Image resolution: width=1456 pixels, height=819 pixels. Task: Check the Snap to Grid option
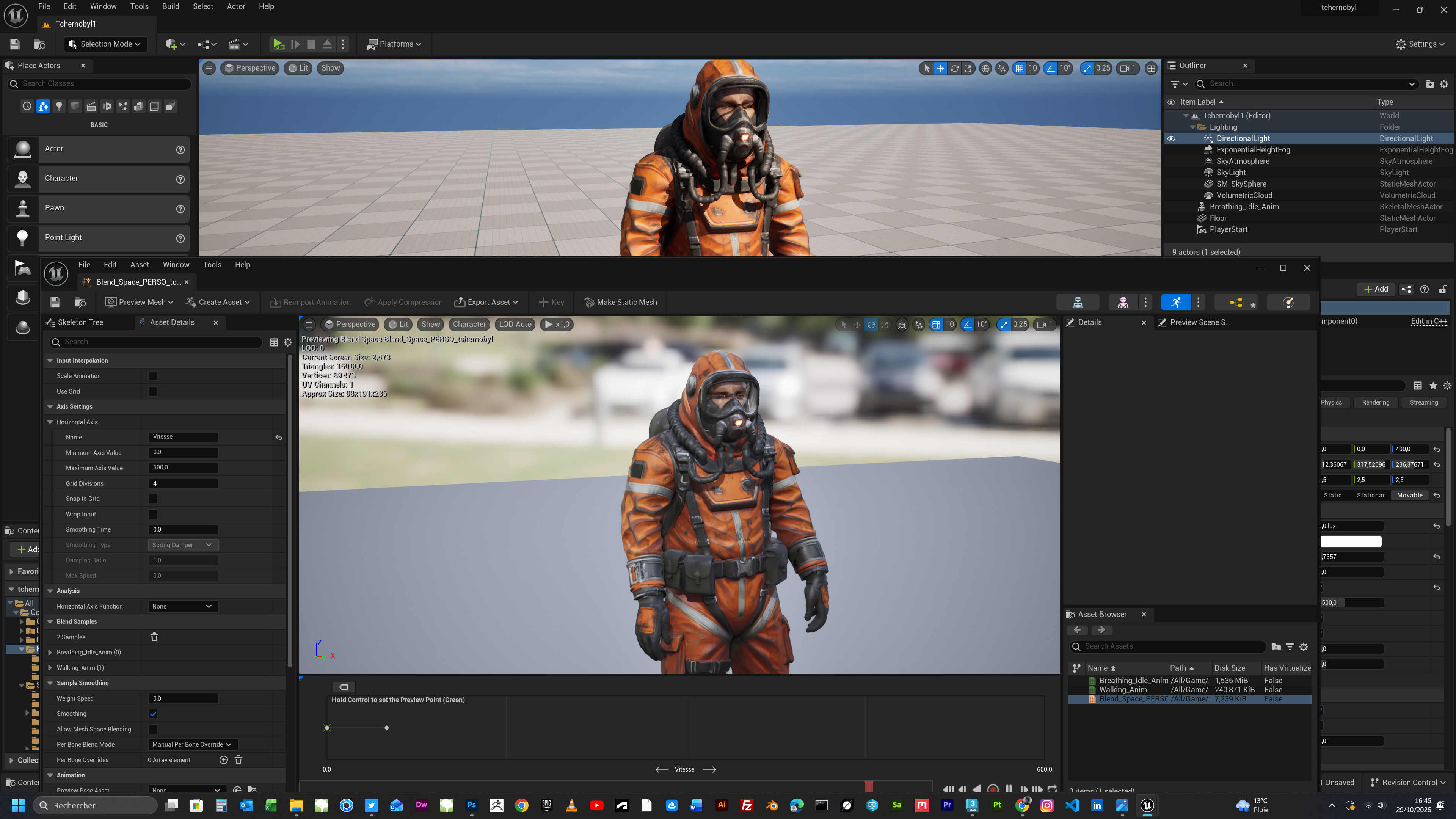pos(152,499)
